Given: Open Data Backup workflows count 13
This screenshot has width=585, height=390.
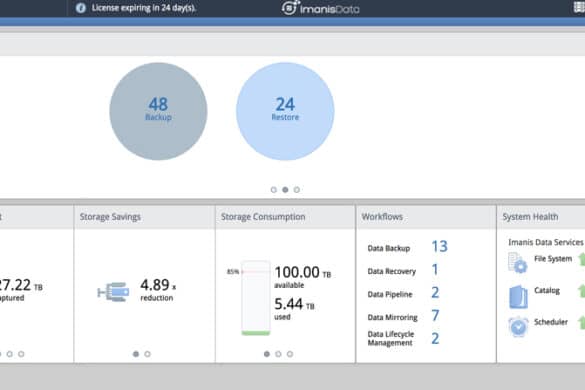Looking at the screenshot, I should 439,246.
